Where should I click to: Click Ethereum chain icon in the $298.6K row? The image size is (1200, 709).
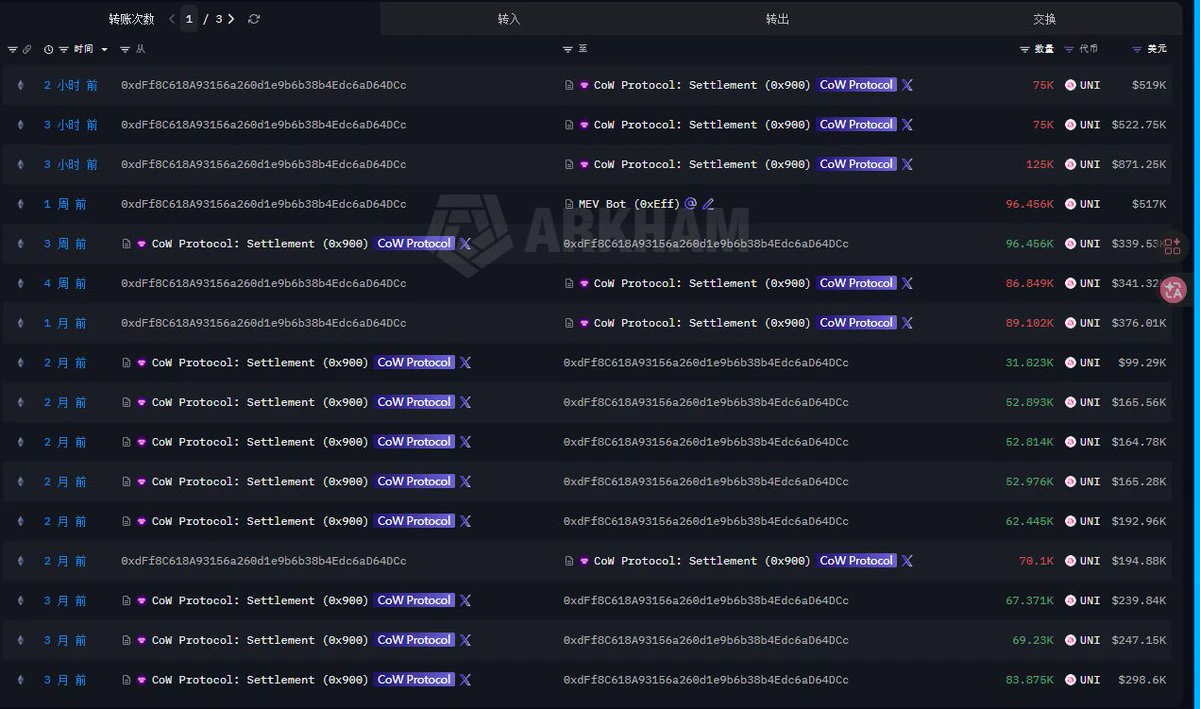[x=20, y=680]
